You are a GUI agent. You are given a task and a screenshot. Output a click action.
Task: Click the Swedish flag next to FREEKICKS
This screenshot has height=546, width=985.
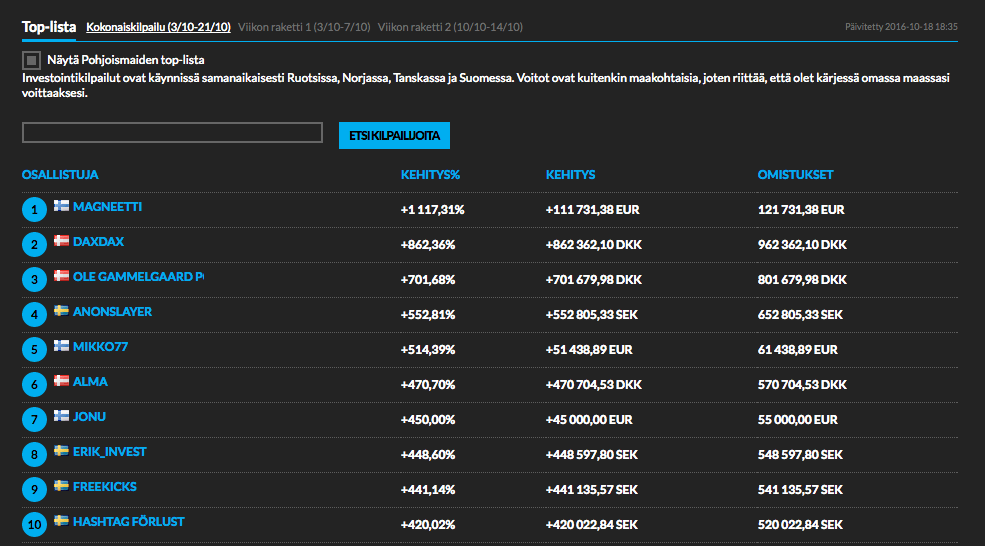62,486
